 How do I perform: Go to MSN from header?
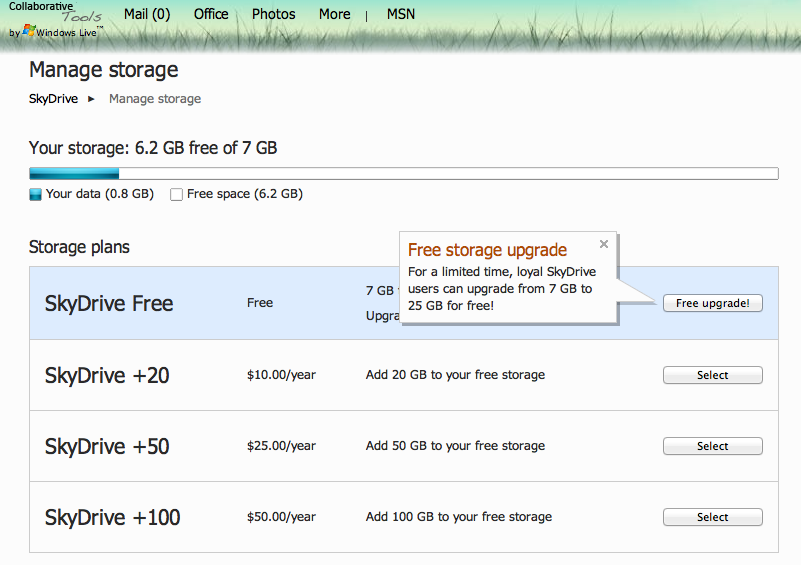click(400, 14)
